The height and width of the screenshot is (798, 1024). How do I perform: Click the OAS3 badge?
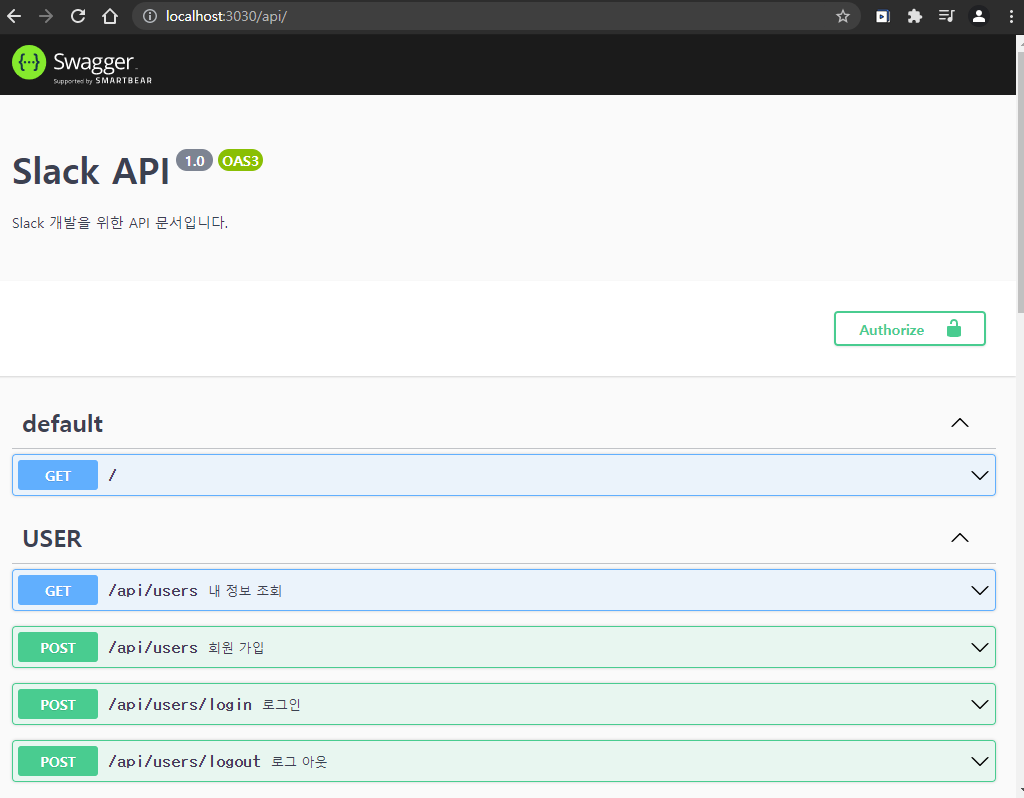coord(240,161)
